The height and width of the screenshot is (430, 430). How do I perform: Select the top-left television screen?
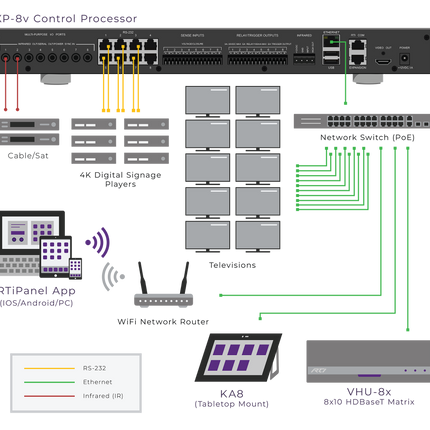pos(208,101)
